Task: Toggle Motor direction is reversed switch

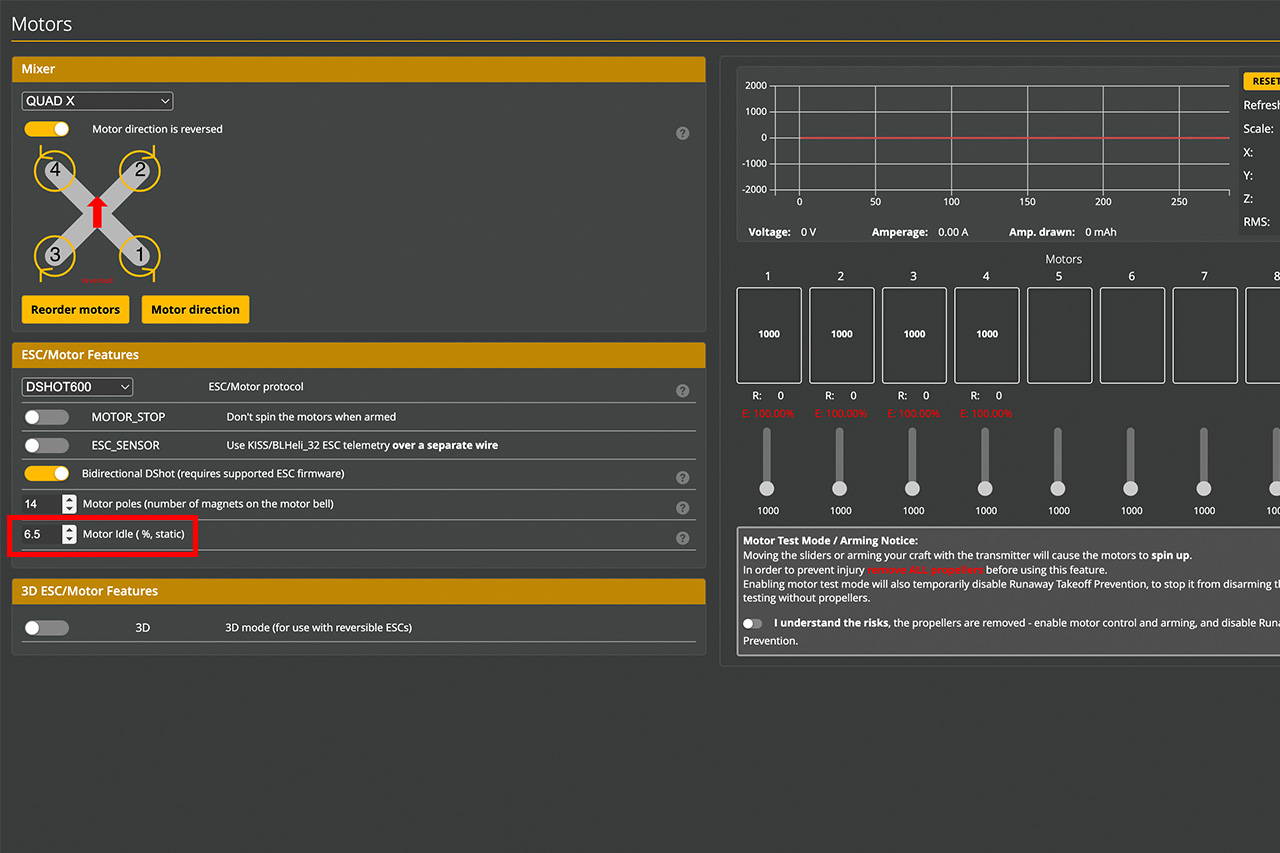Action: 47,129
